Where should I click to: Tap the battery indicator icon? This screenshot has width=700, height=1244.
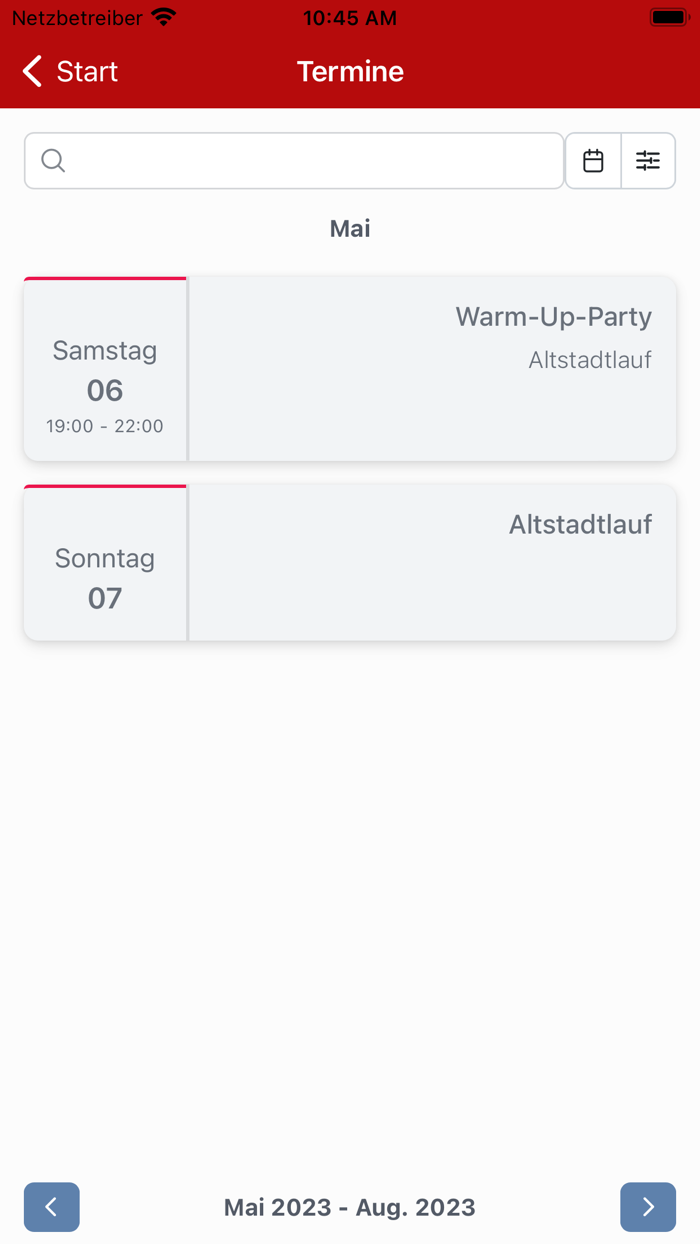coord(668,18)
